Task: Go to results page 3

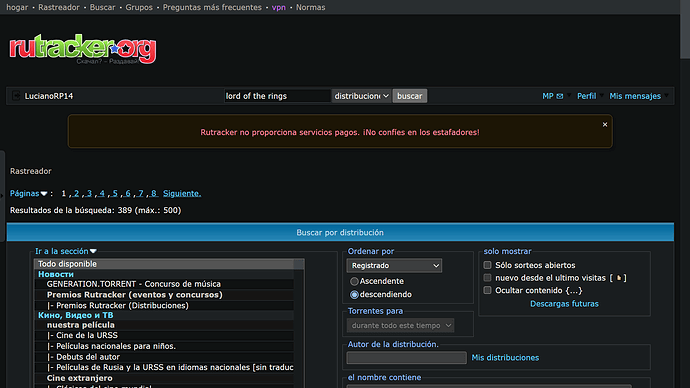Action: 89,194
